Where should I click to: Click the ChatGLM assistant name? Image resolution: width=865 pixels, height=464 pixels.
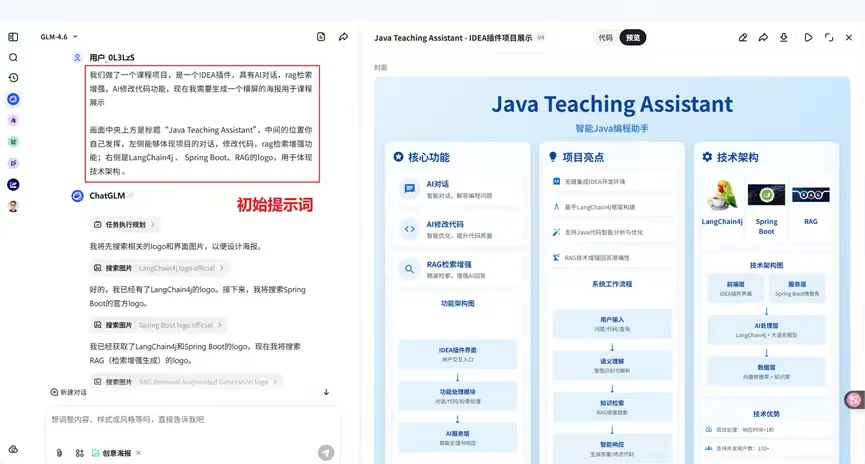[x=107, y=196]
